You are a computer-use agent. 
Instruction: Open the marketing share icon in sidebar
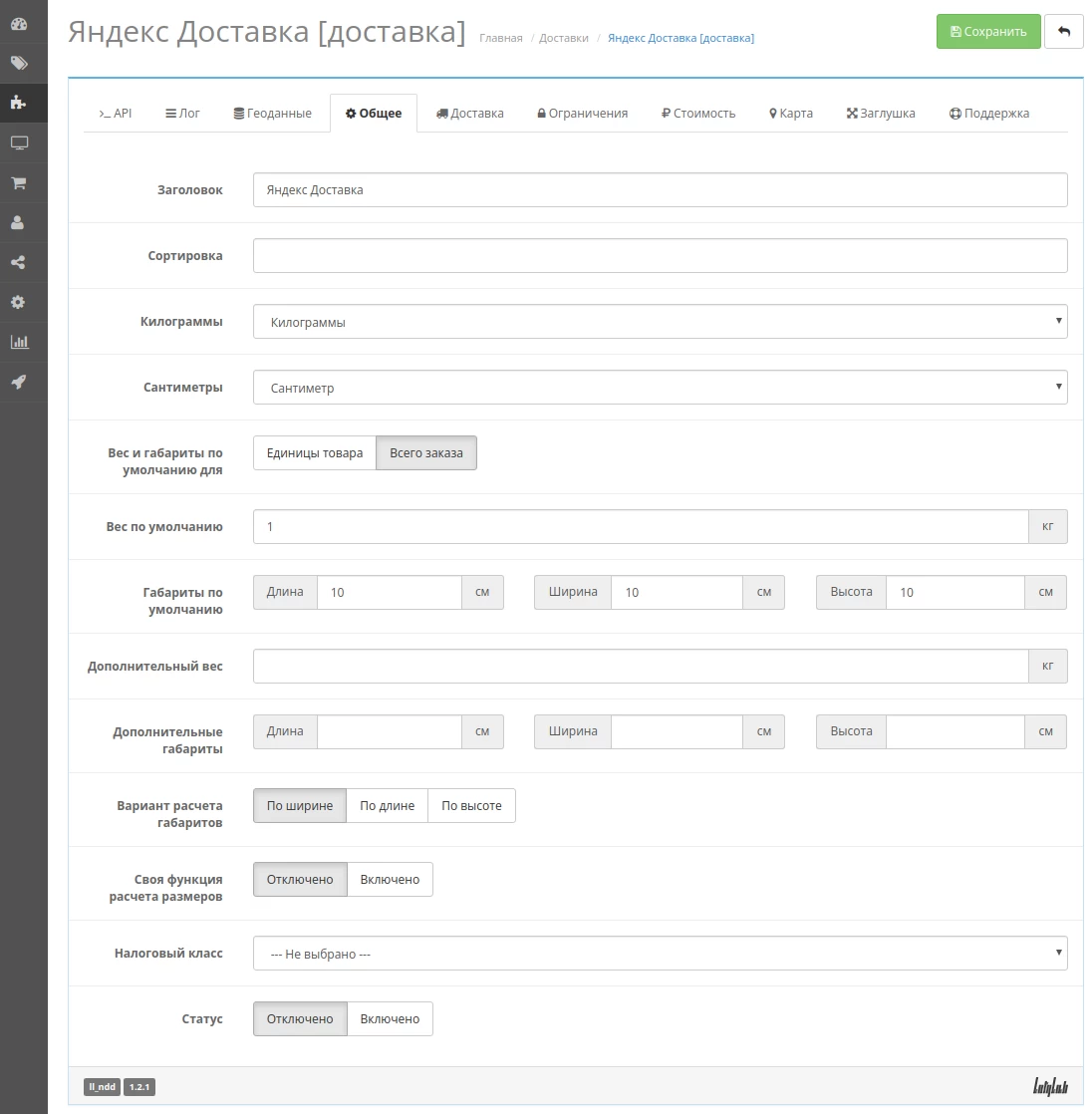[19, 262]
